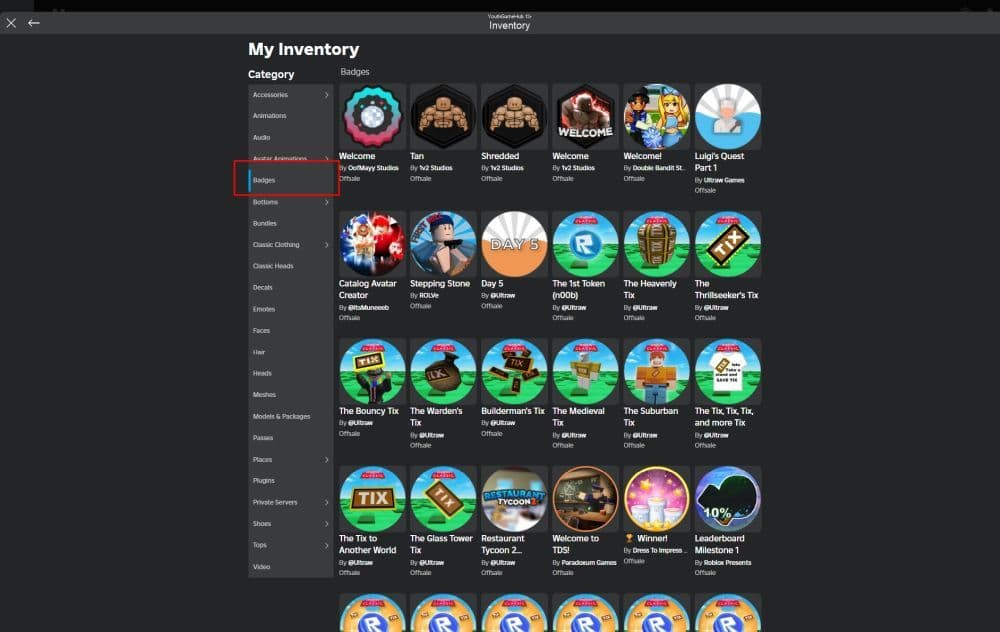Click the back arrow at top left
The width and height of the screenshot is (1000, 632).
(x=33, y=22)
